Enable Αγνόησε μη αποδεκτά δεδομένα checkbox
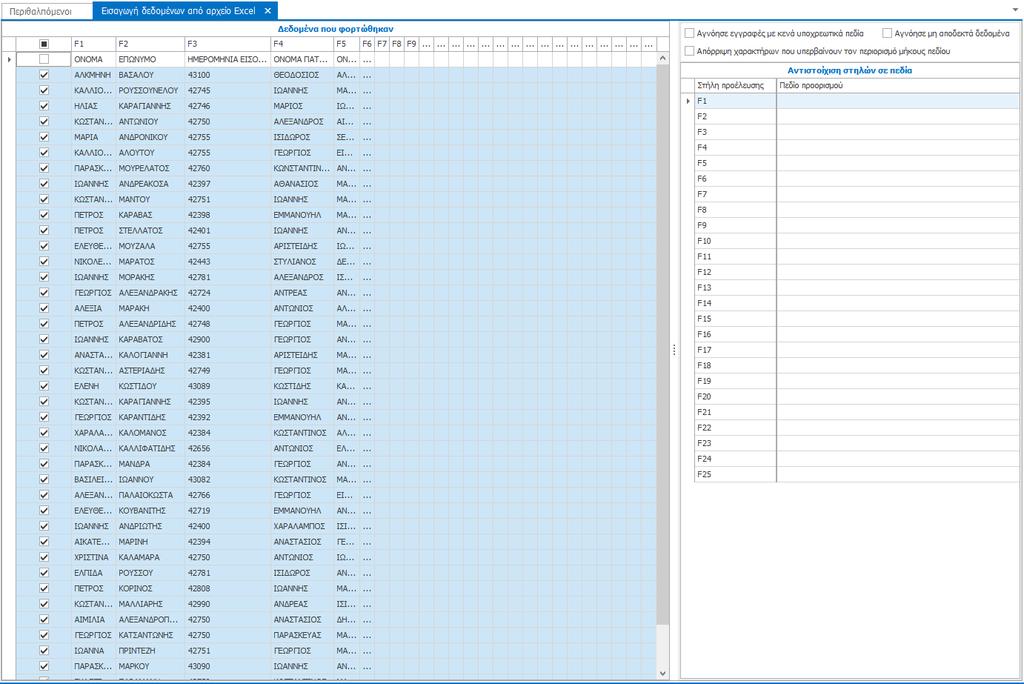Screen dimensions: 1024x684 click(887, 33)
